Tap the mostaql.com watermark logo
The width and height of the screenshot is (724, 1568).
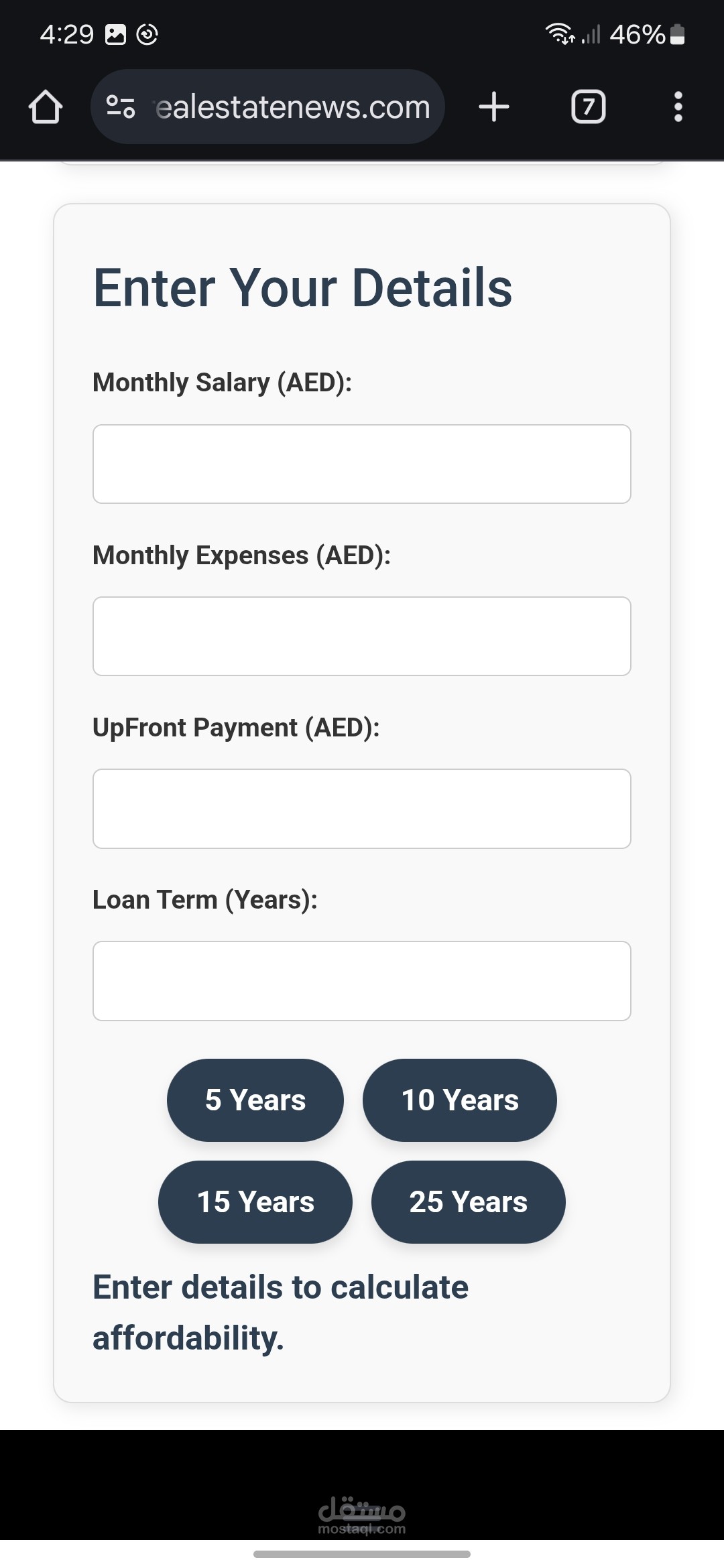coord(362,1516)
